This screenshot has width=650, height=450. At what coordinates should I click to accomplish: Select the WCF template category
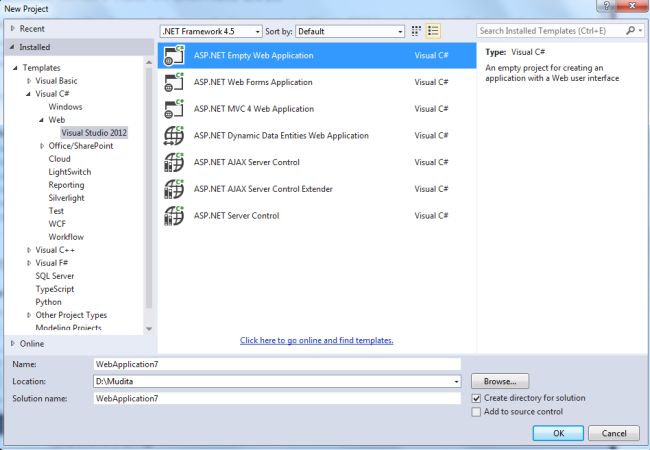[57, 224]
